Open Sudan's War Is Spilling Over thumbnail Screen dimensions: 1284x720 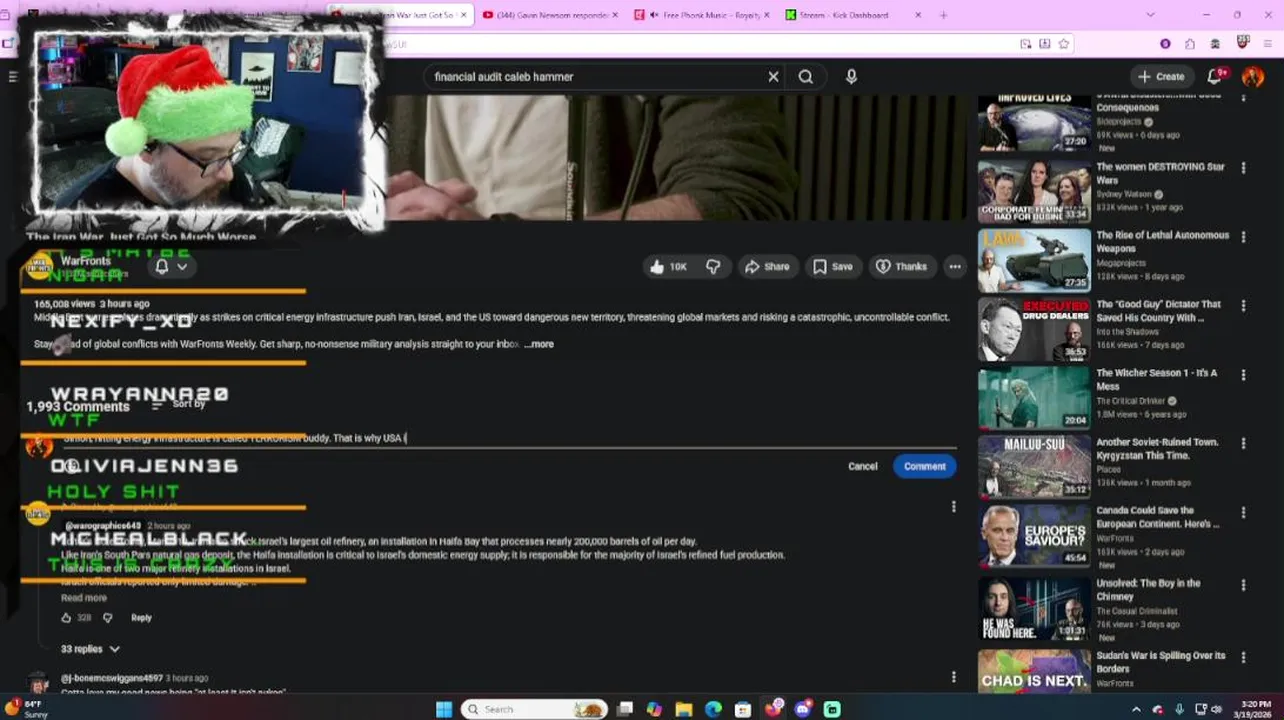tap(1034, 672)
